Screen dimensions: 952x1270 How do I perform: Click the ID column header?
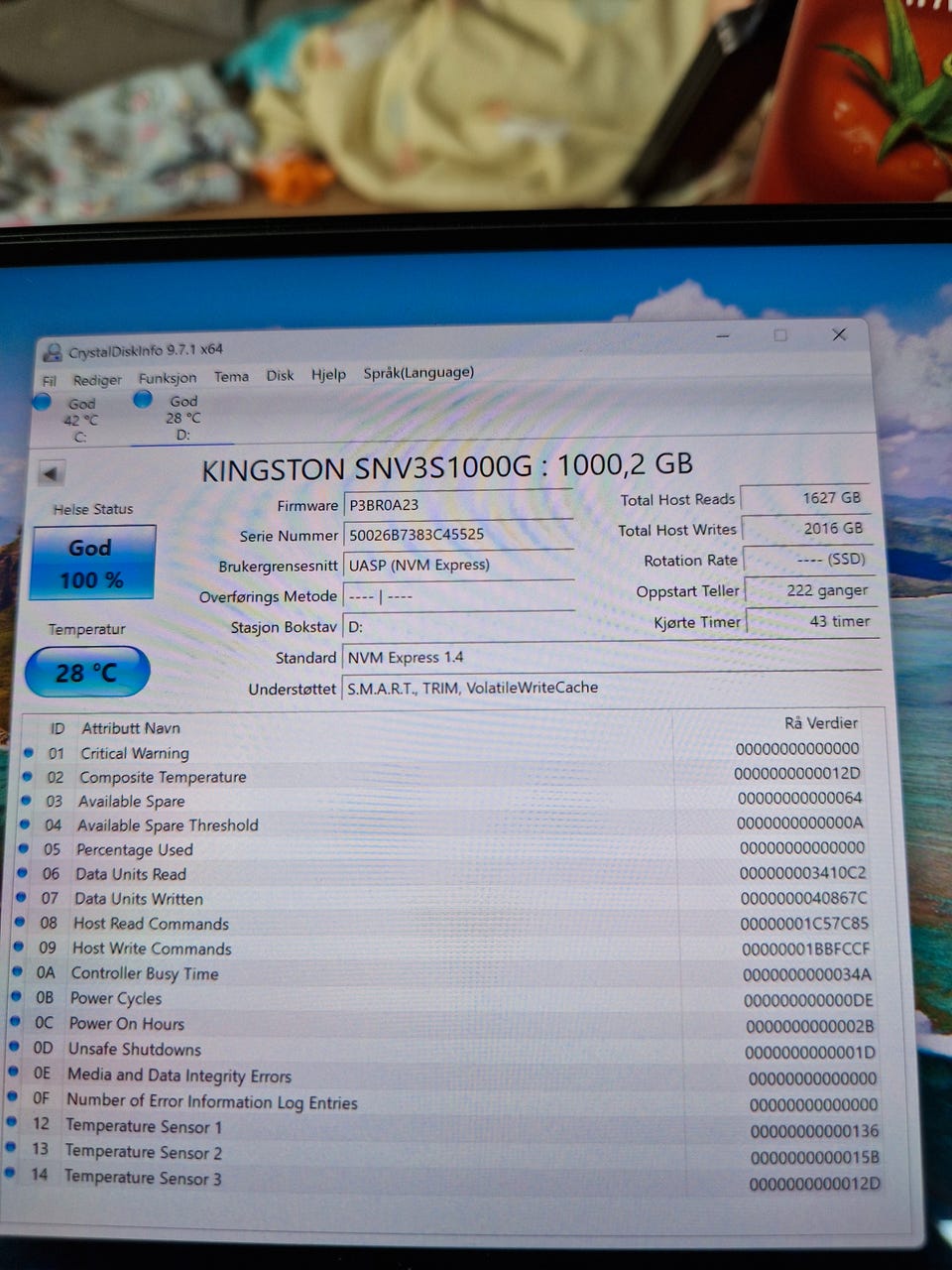[x=58, y=728]
